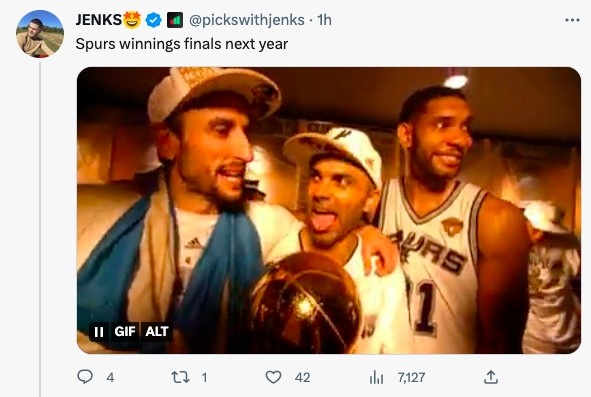This screenshot has height=397, width=591.
Task: Click the share upload arrow icon
Action: [490, 377]
